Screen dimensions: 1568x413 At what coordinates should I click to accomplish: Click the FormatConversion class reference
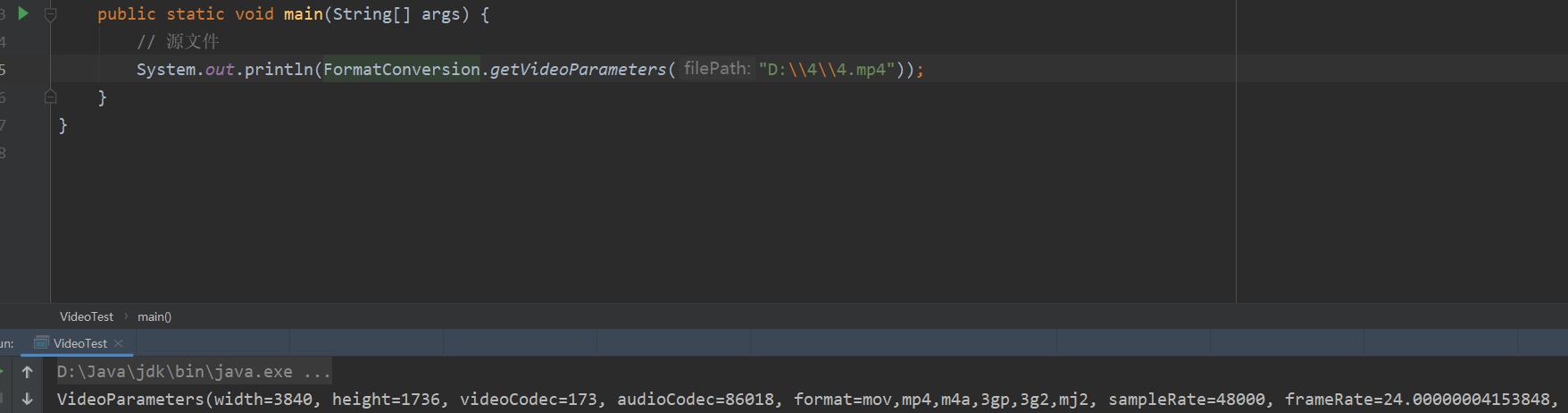coord(402,69)
